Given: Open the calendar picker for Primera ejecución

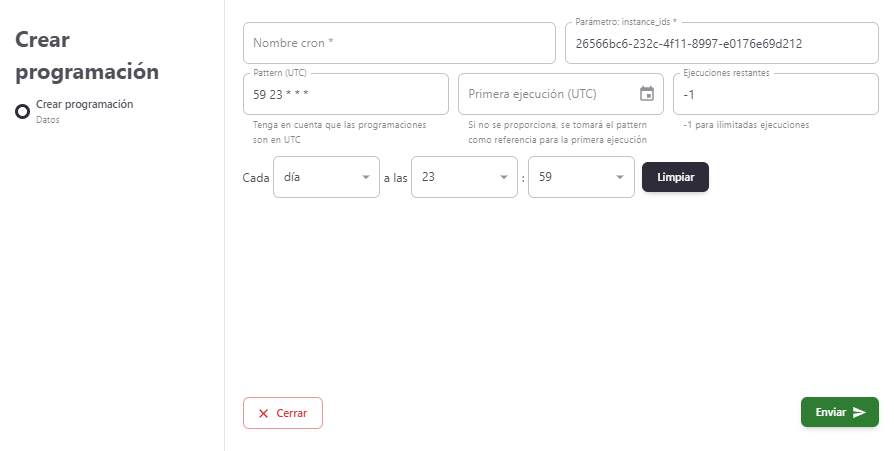Looking at the screenshot, I should pos(647,94).
